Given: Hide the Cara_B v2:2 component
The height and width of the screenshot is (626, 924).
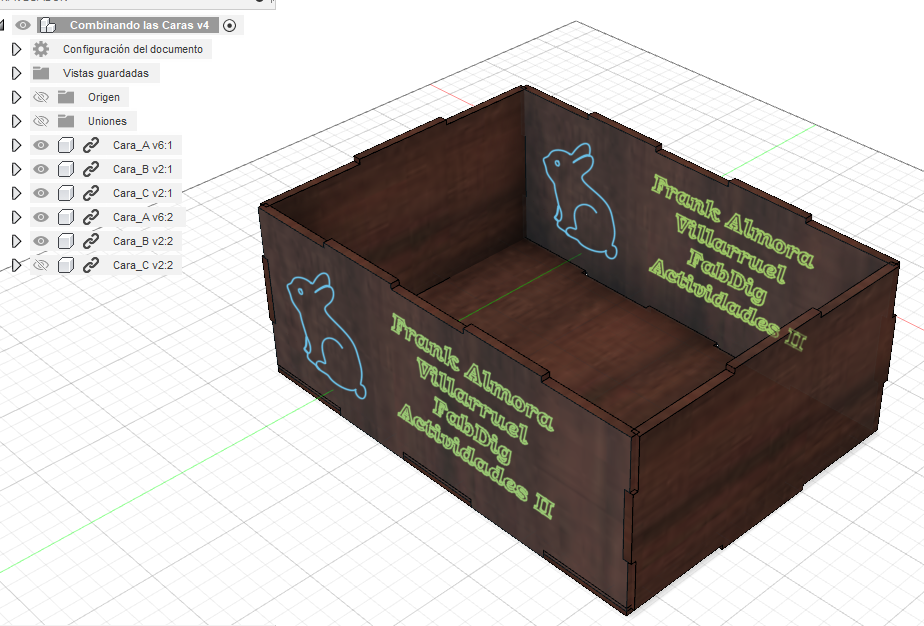Looking at the screenshot, I should [x=41, y=241].
